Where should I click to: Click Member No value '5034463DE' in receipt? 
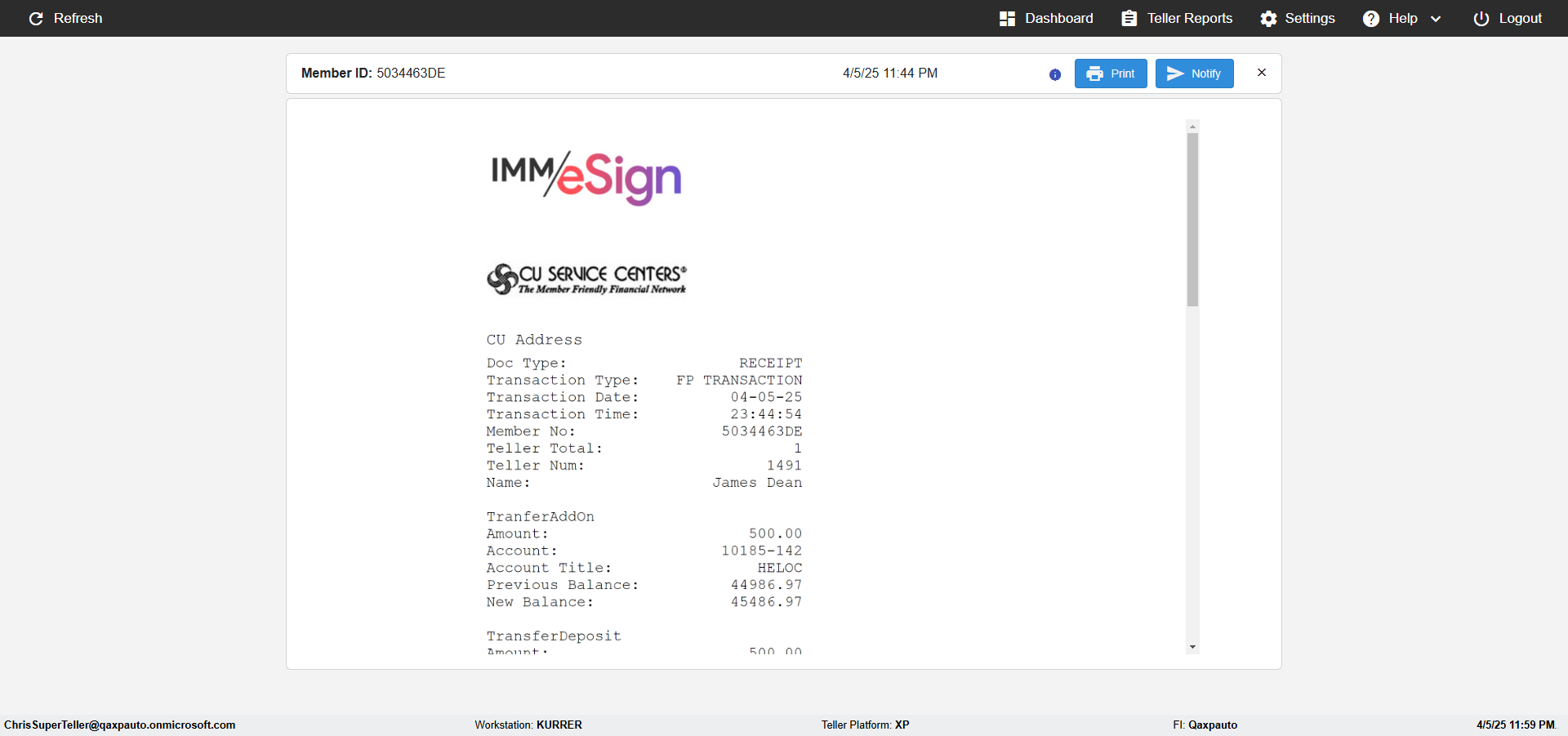(762, 431)
